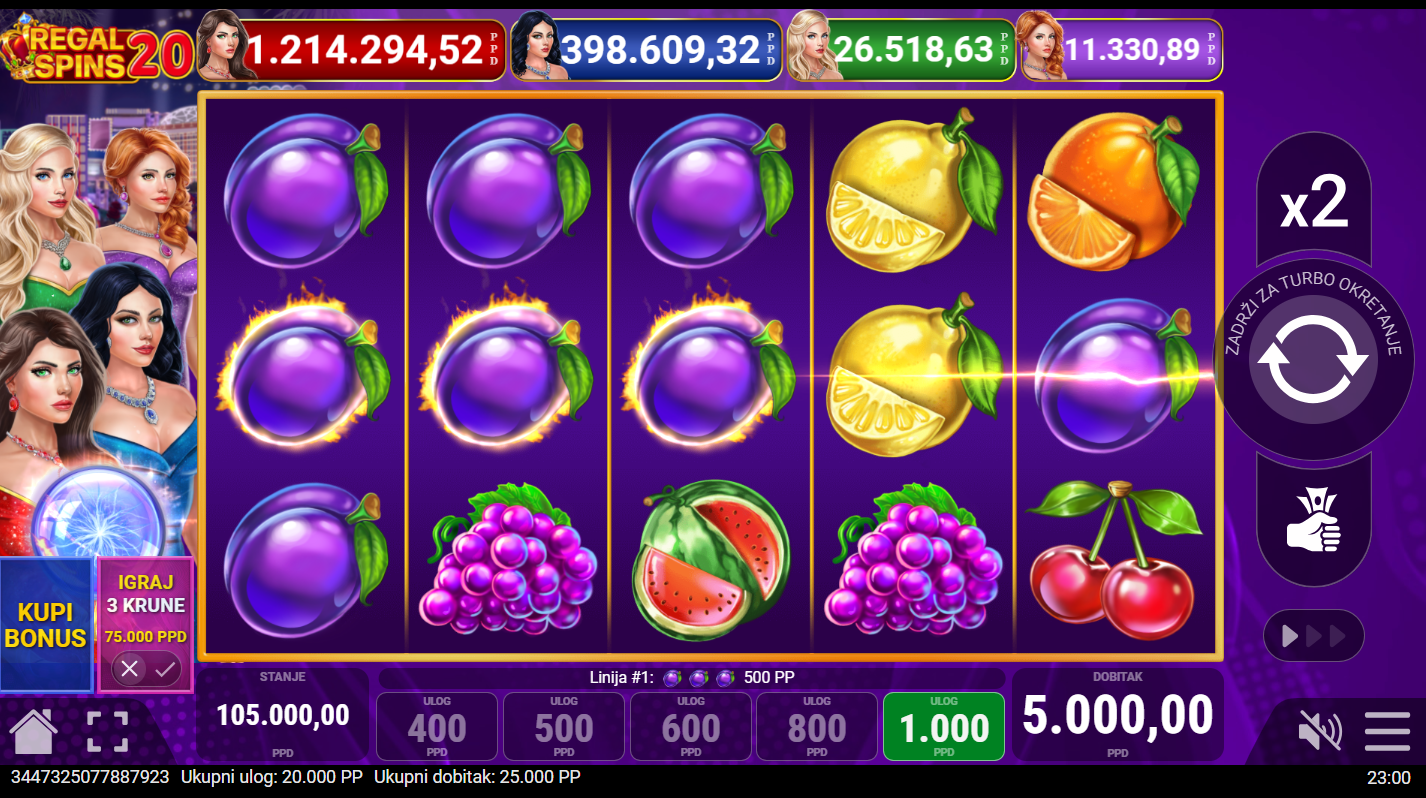1426x798 pixels.
Task: Spin the reels with the circular arrows button
Action: 1312,358
